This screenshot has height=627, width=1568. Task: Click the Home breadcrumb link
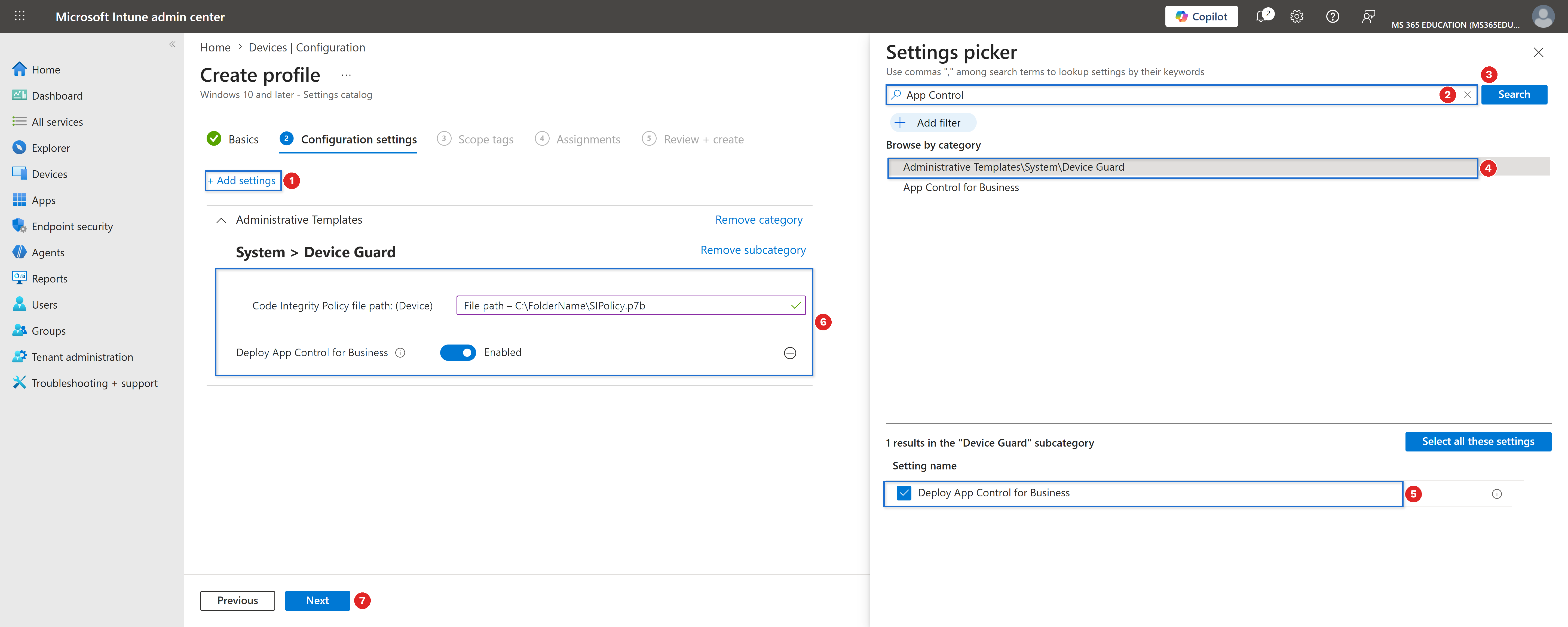point(216,47)
